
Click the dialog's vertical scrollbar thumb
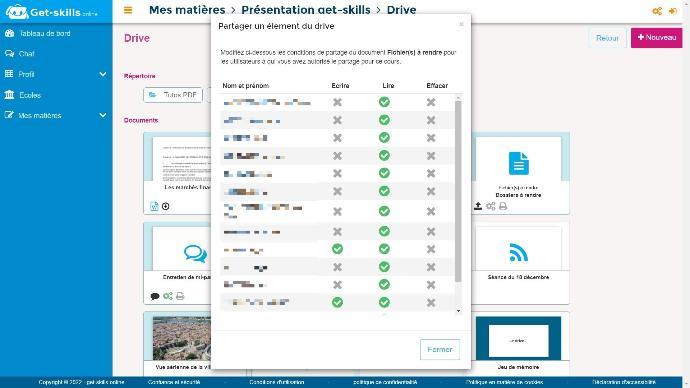point(458,191)
